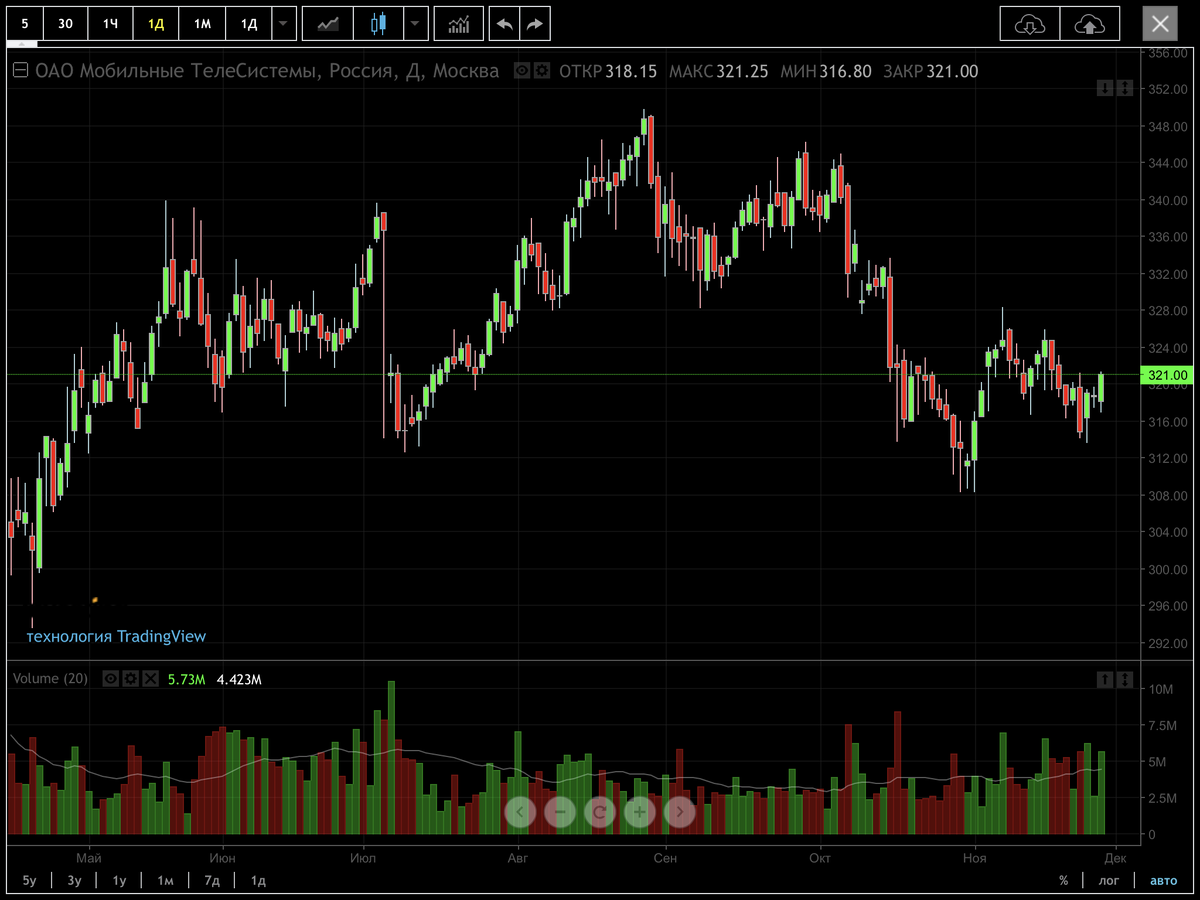This screenshot has width=1200, height=900.
Task: Open the interval dropdown arrow
Action: (x=284, y=24)
